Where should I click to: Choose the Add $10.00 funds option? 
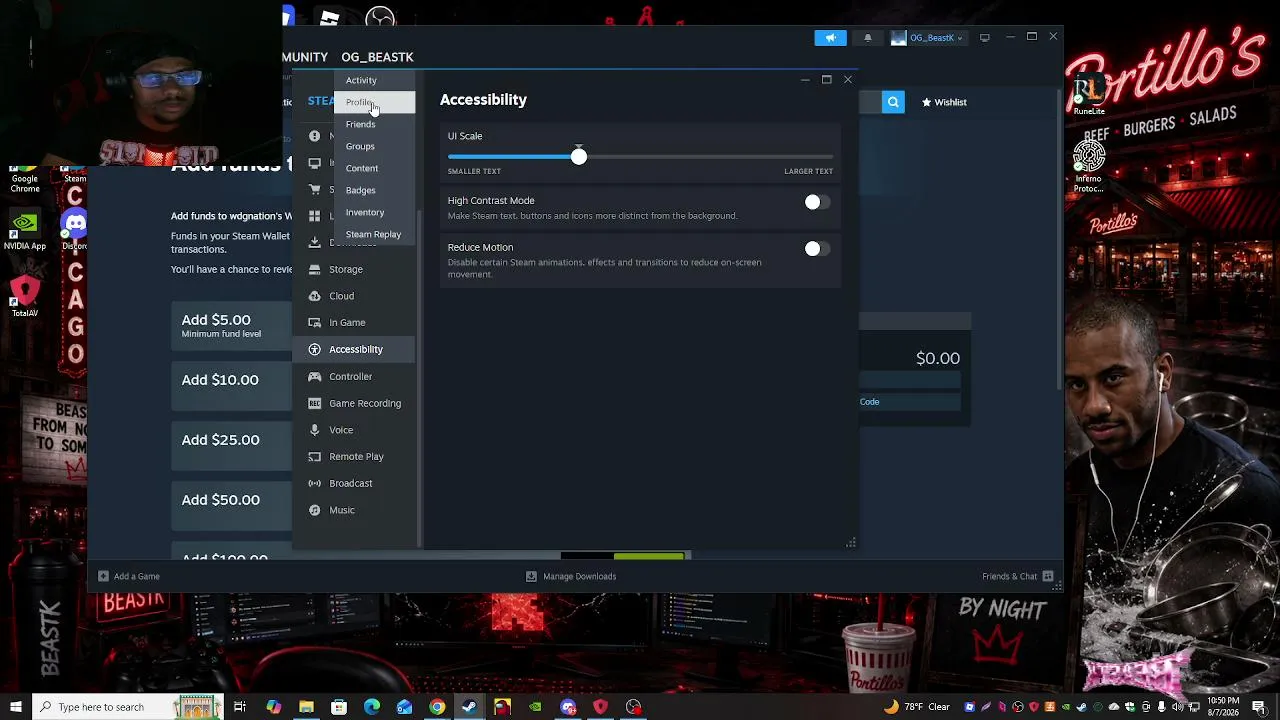pyautogui.click(x=231, y=386)
